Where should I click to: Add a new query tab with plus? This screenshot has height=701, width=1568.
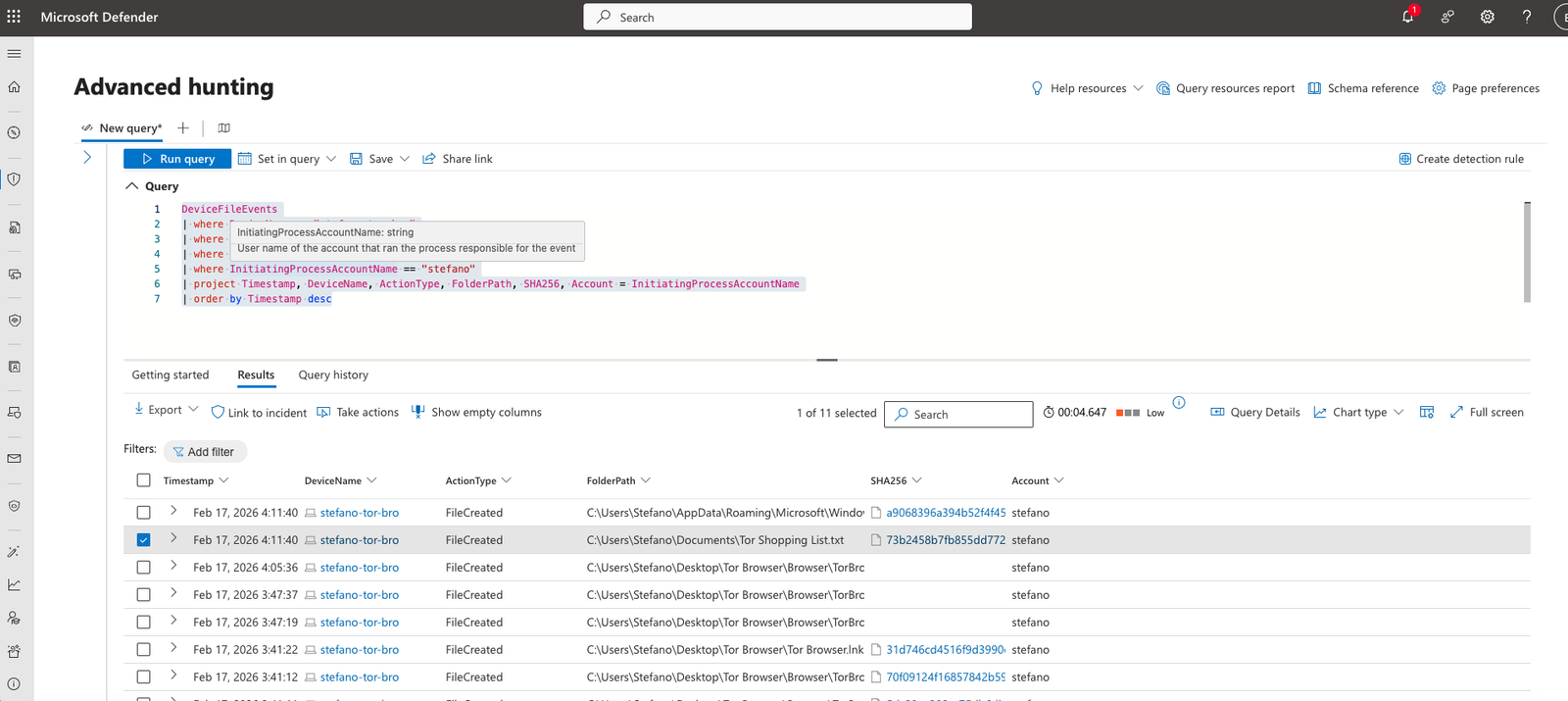[182, 127]
